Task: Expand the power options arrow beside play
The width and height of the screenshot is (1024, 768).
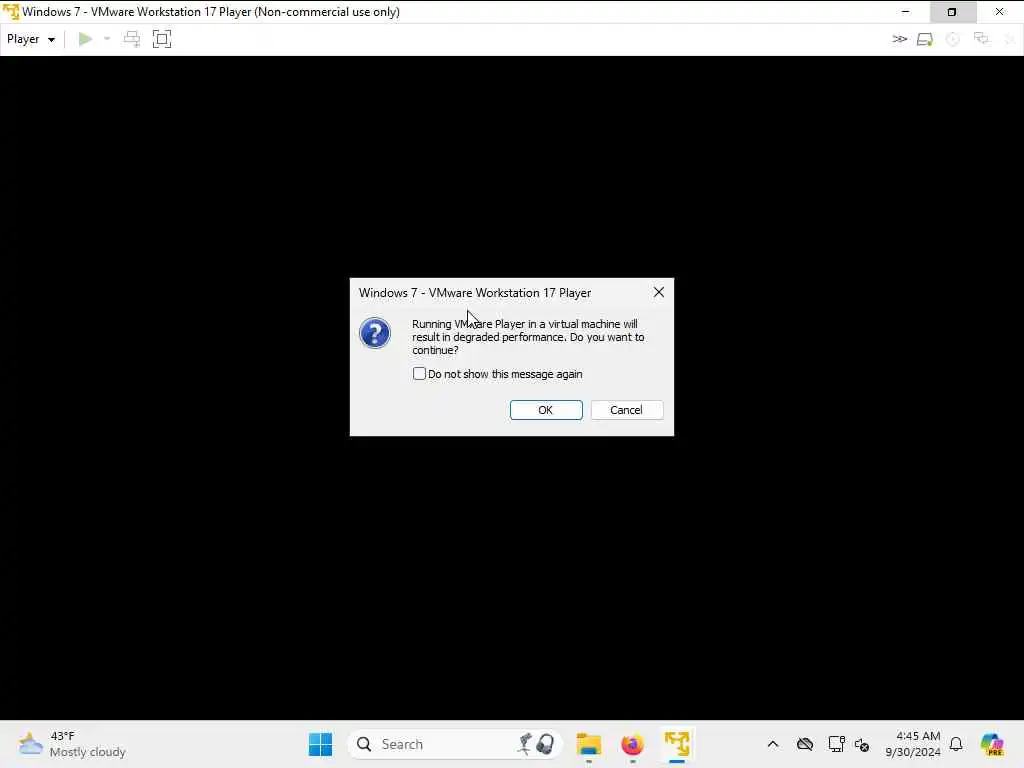Action: pyautogui.click(x=107, y=39)
